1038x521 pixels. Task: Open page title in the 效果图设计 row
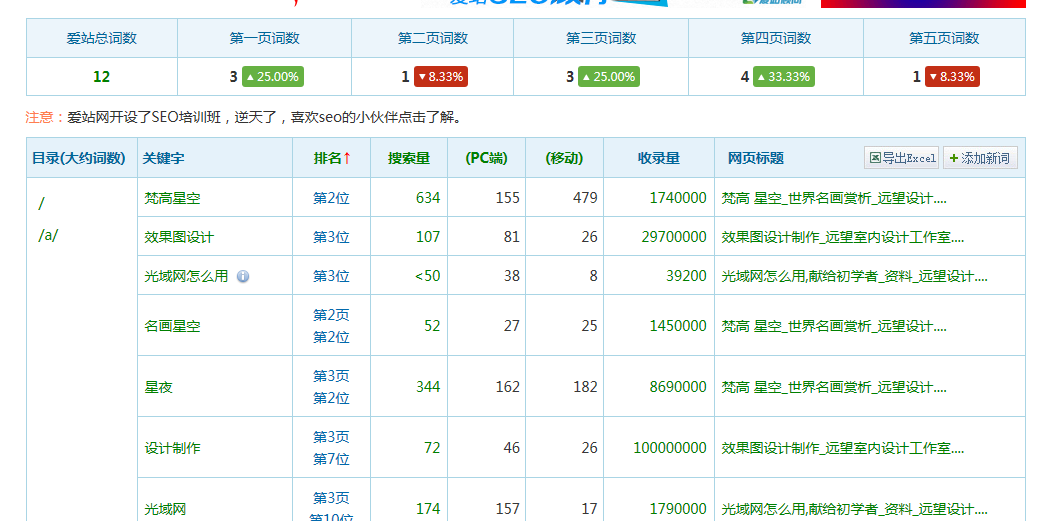(842, 237)
